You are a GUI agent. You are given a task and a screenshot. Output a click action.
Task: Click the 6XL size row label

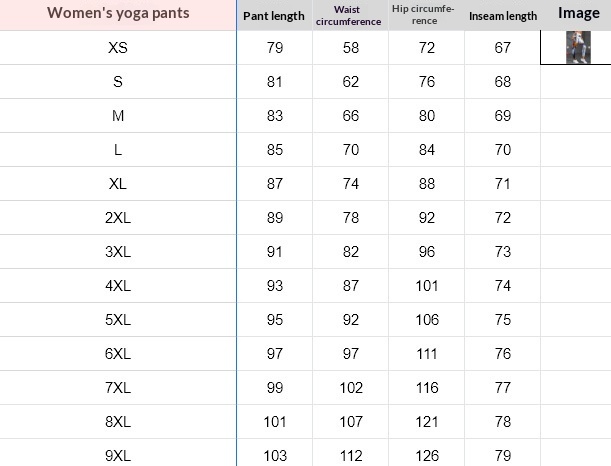[118, 354]
